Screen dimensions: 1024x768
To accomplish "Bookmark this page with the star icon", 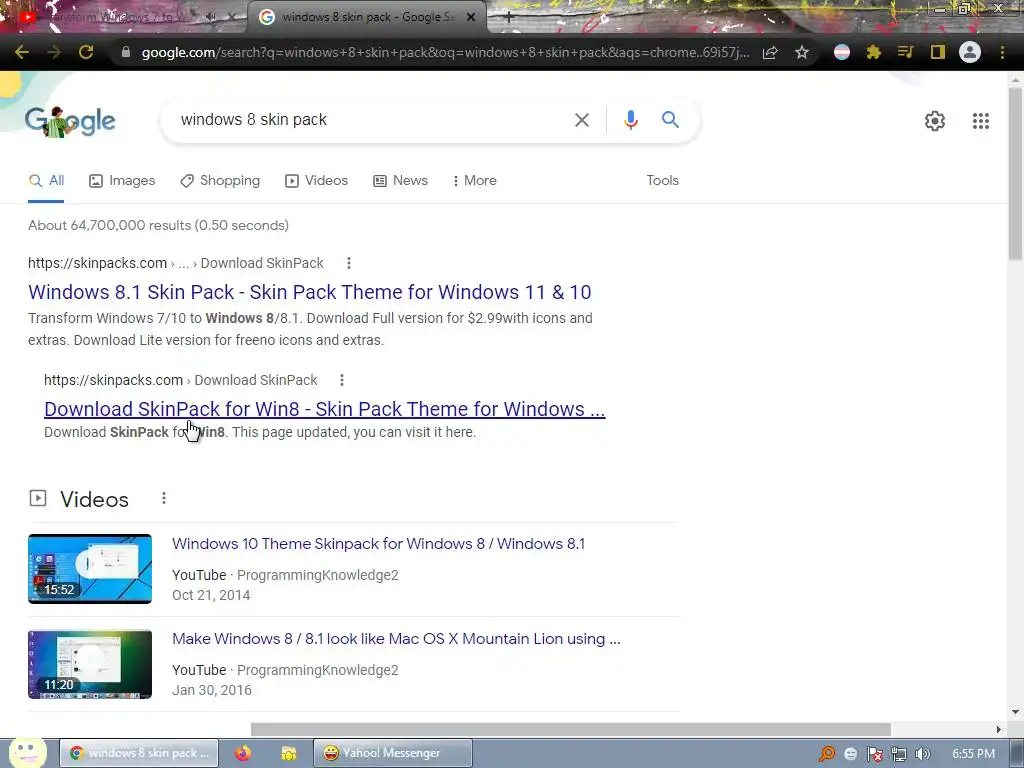I will tap(802, 52).
